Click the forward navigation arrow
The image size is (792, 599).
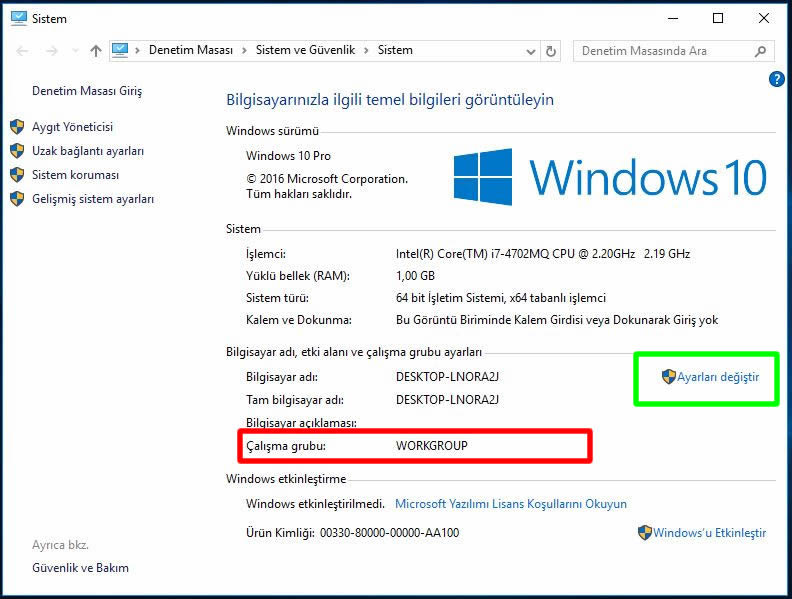(x=50, y=51)
